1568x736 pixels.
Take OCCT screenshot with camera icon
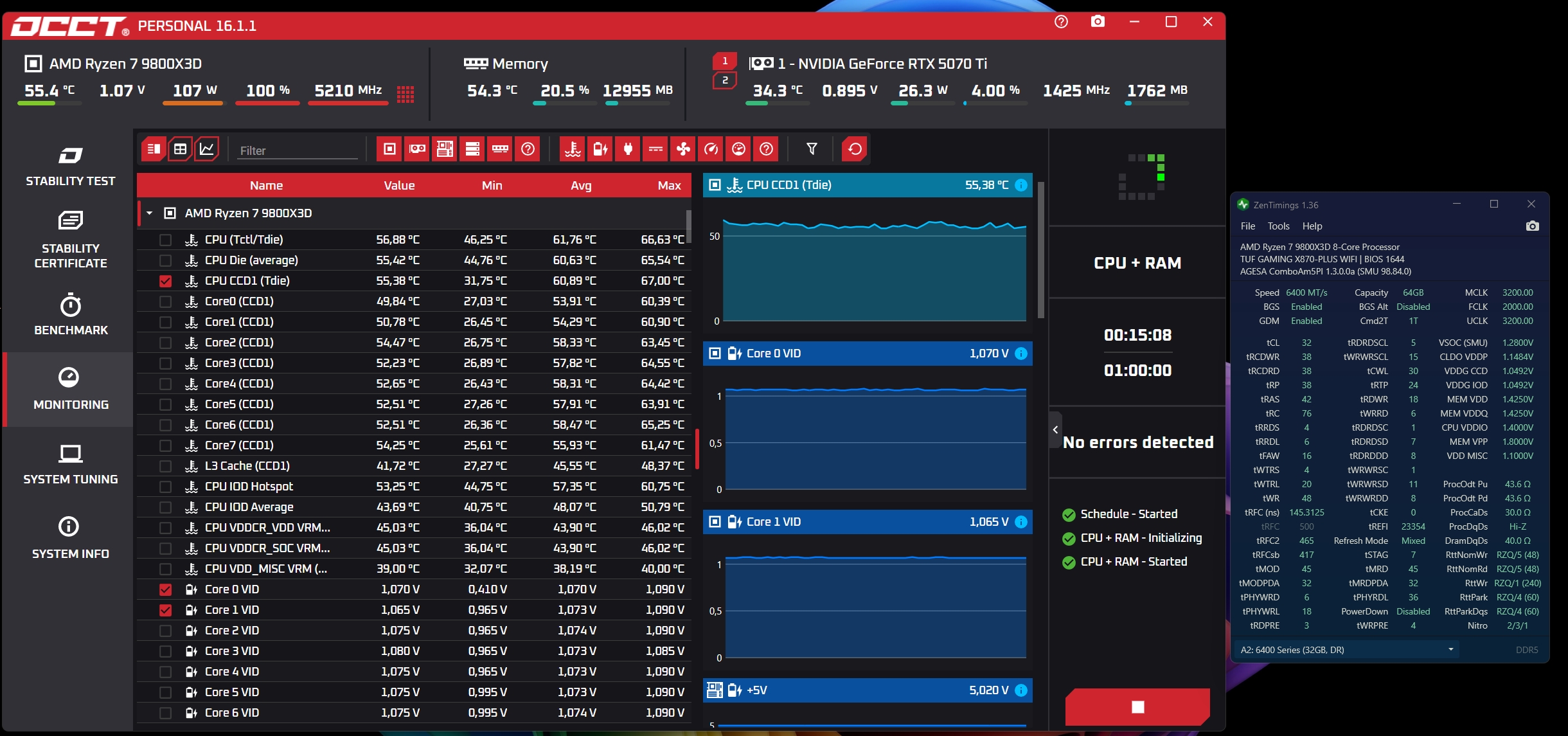(1098, 22)
